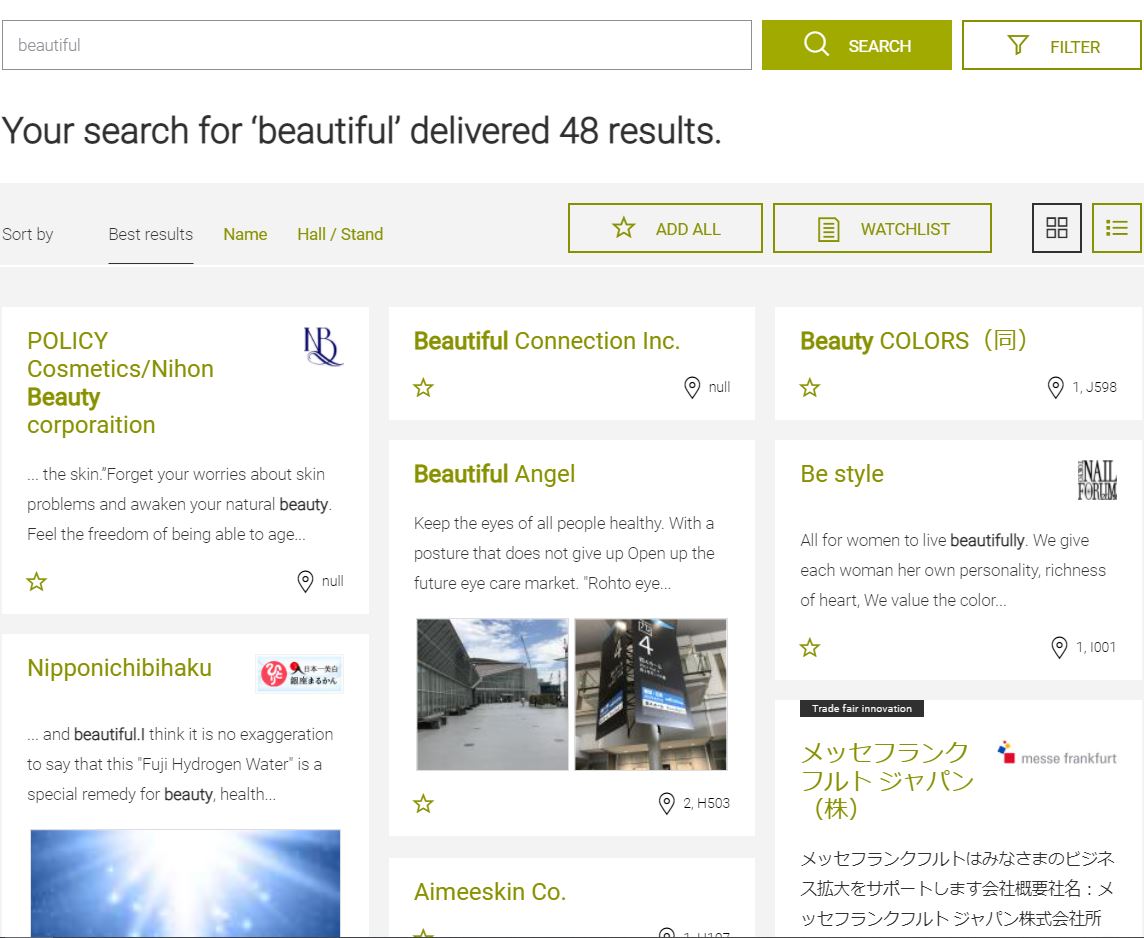Viewport: 1144px width, 938px height.
Task: Click the Be style description text
Action: click(x=953, y=570)
